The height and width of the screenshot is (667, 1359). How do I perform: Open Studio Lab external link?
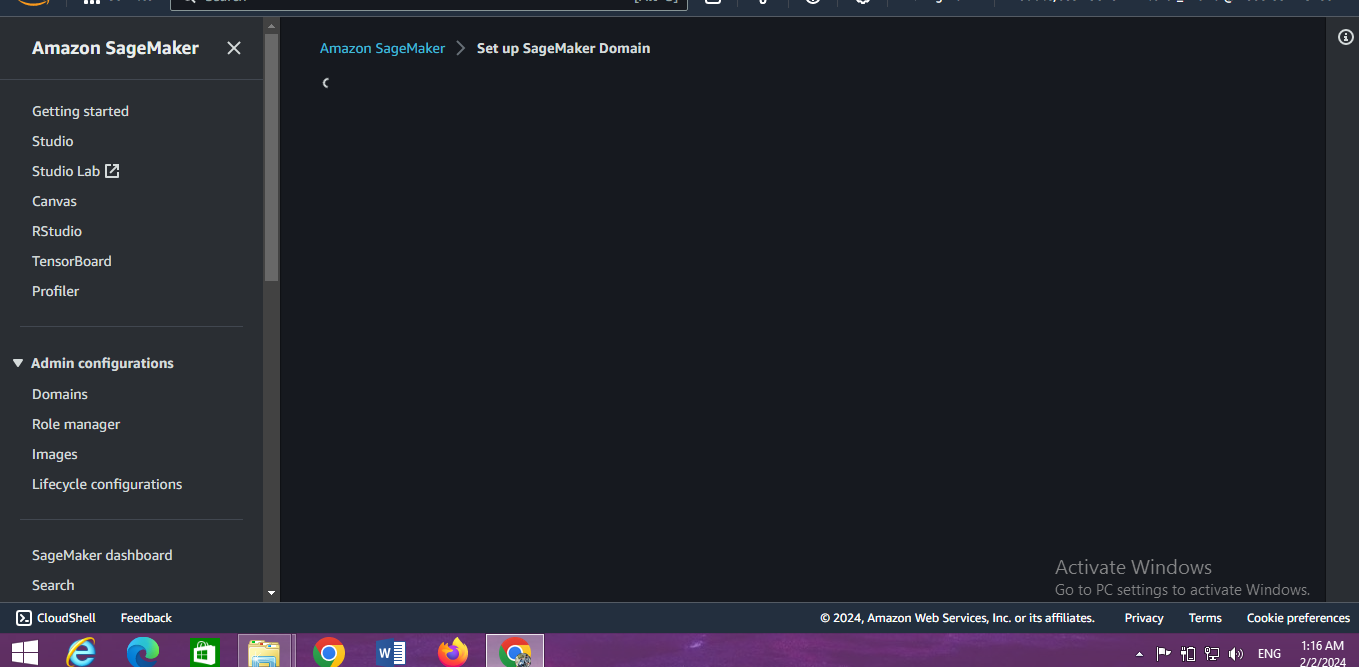pos(75,171)
